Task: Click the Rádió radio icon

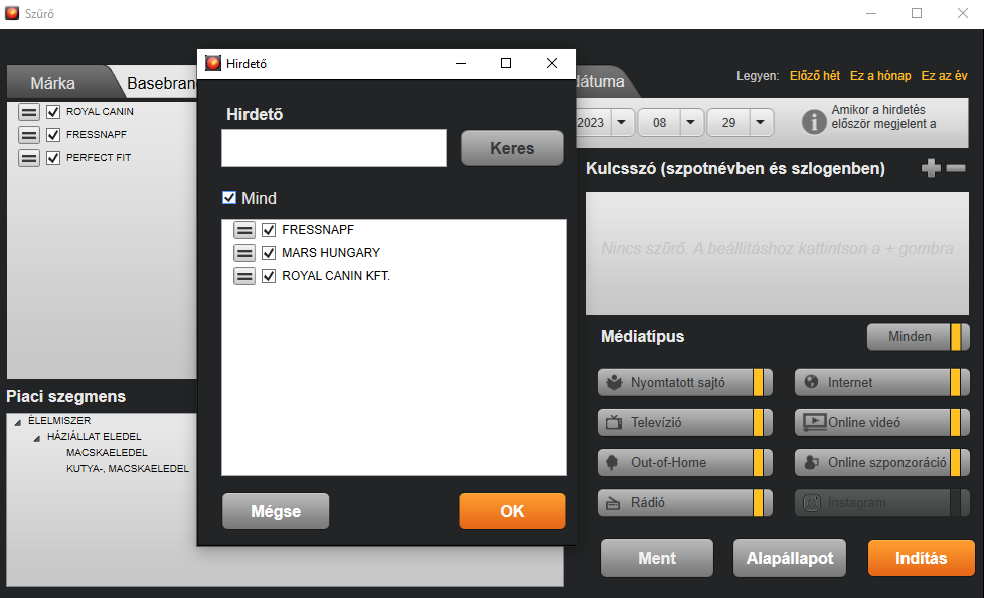Action: [x=613, y=503]
